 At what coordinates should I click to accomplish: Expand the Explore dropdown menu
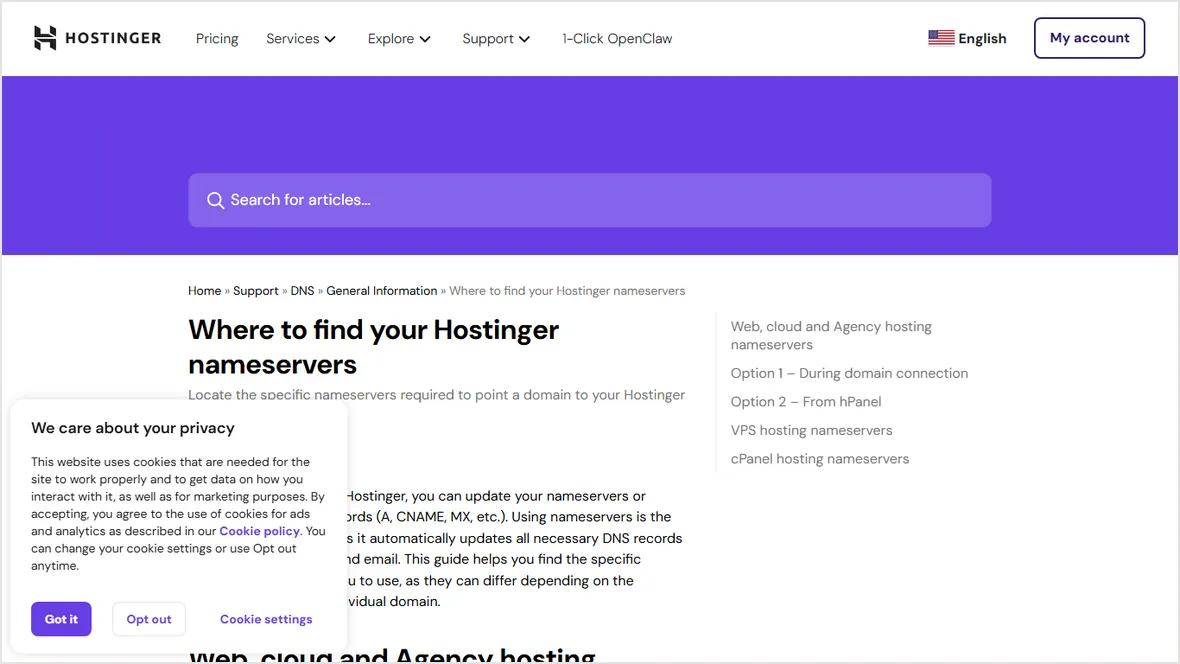click(x=399, y=38)
